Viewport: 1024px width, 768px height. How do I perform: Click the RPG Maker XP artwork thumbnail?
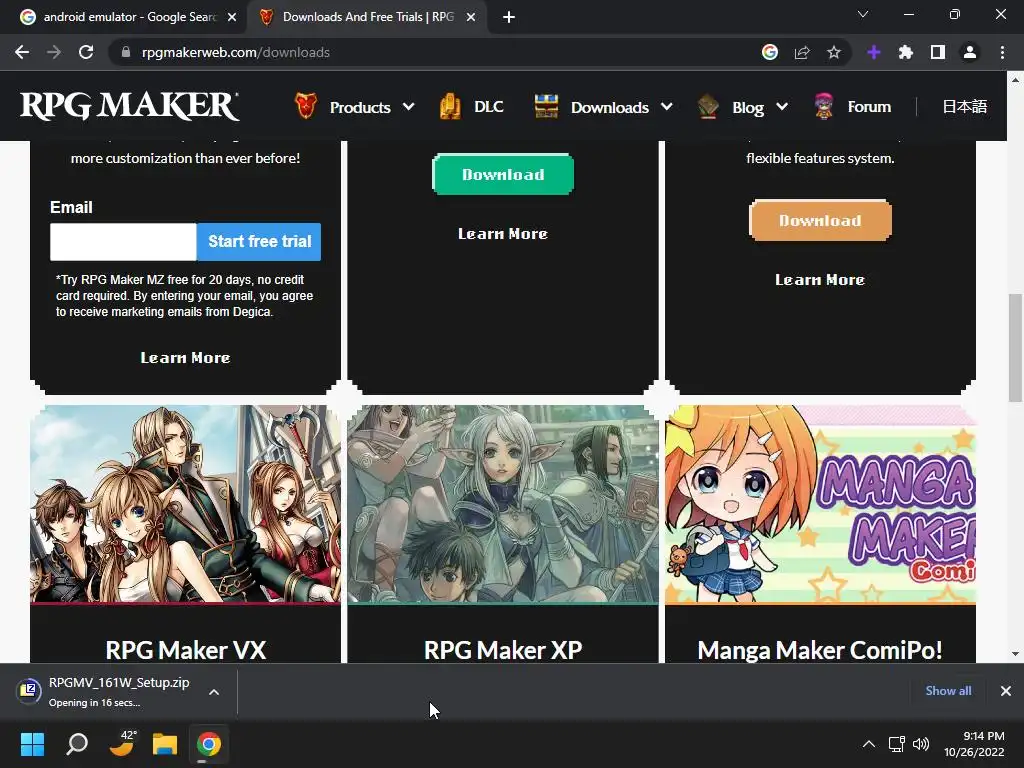click(503, 504)
